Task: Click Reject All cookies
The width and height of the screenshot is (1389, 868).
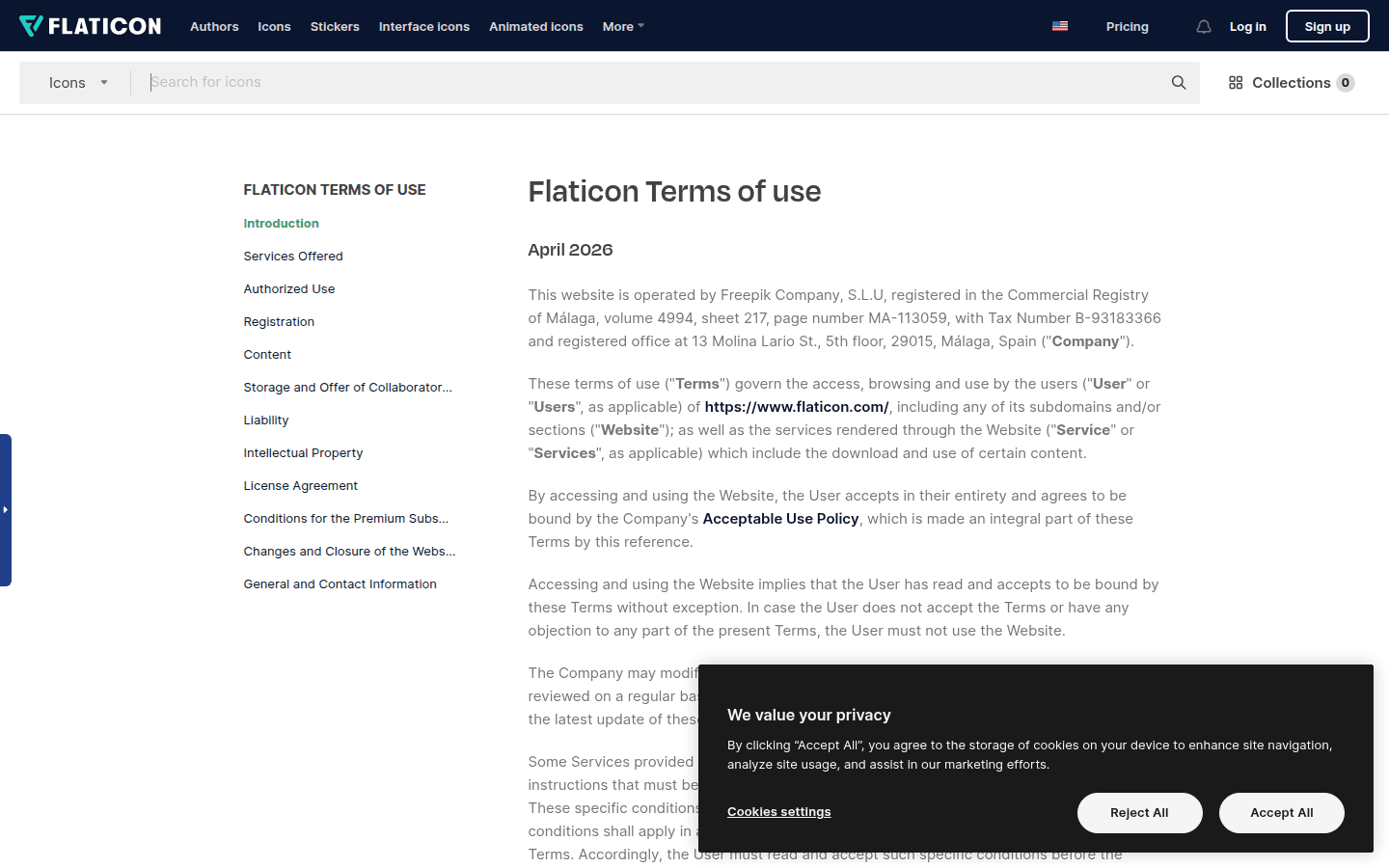Action: [1139, 813]
